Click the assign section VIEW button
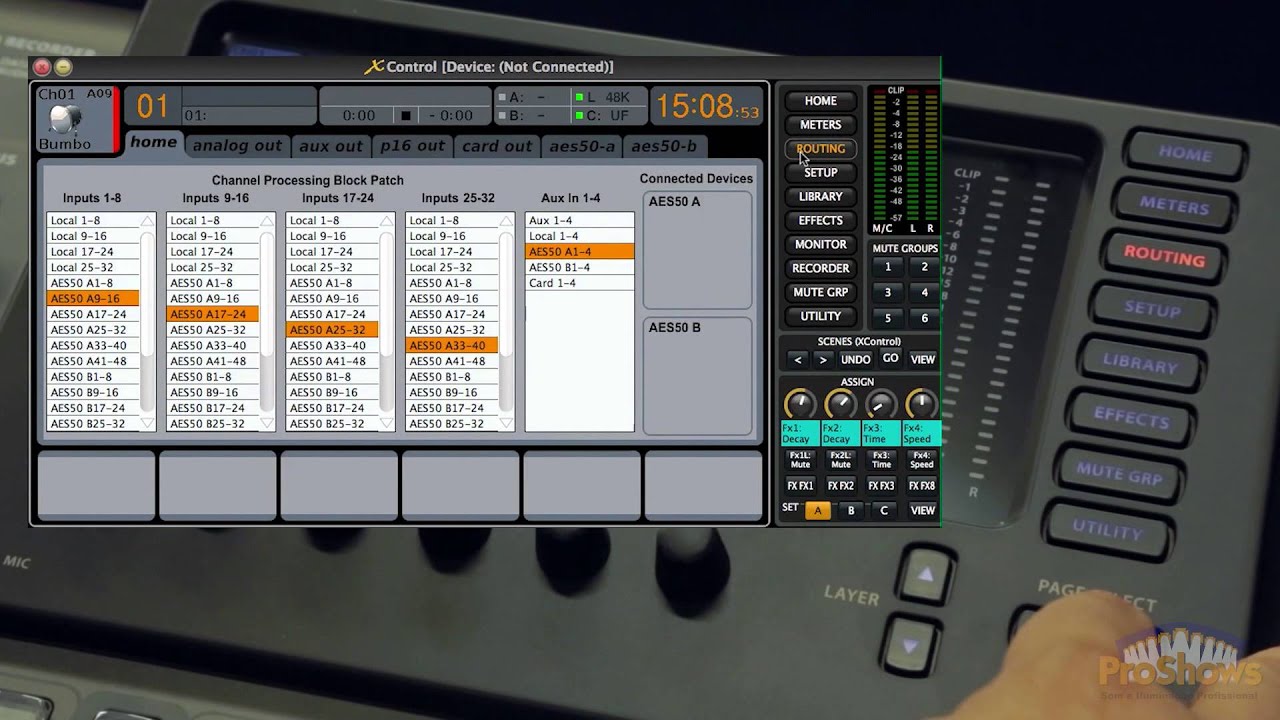Viewport: 1280px width, 720px height. (x=923, y=510)
